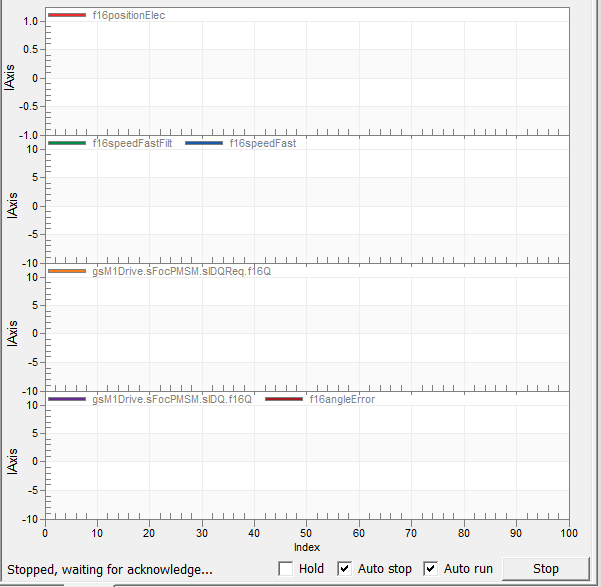Click the orange sIDQReq.f16Q legend swatch
The height and width of the screenshot is (587, 601).
click(x=67, y=271)
